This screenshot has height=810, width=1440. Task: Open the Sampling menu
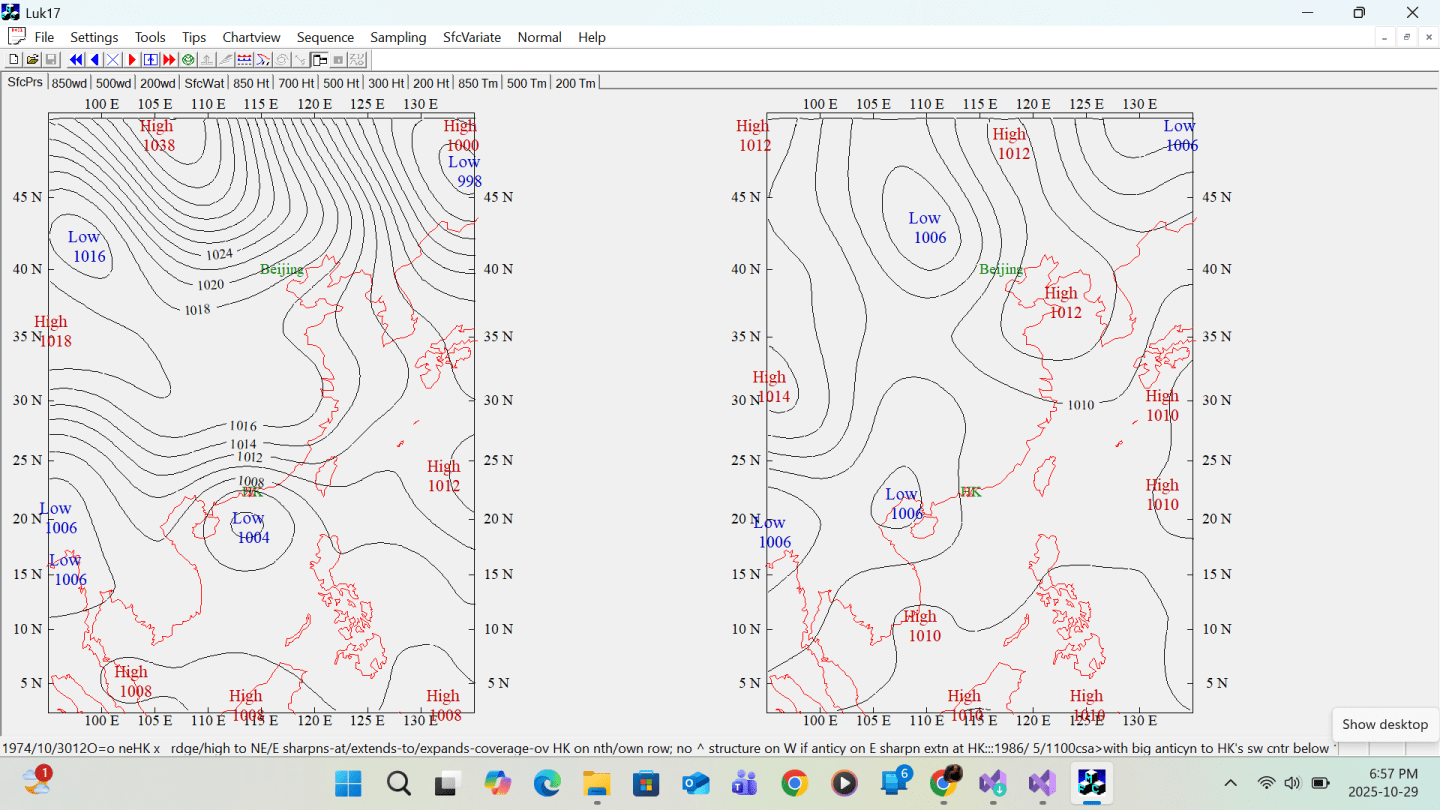(398, 37)
